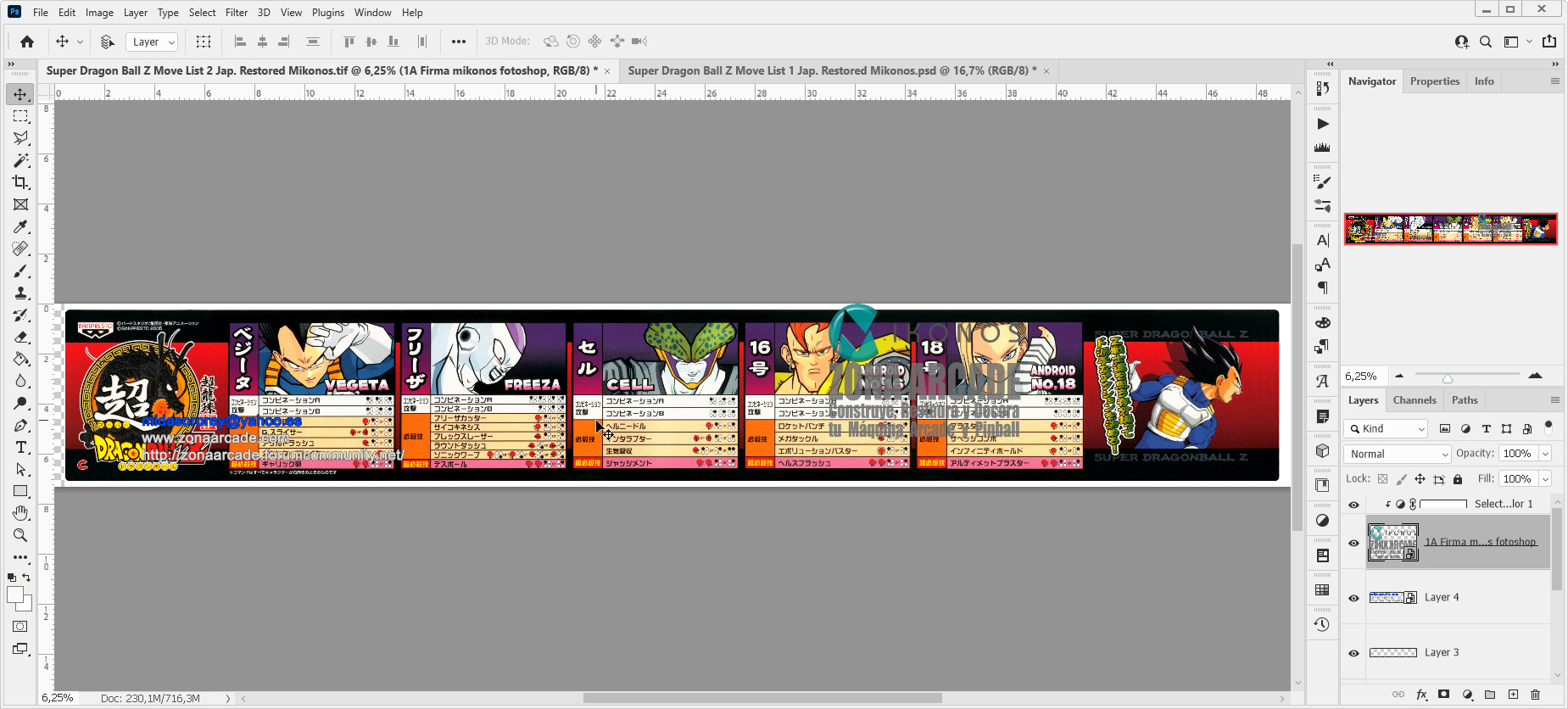Select the Eyedropper tool

click(x=20, y=226)
